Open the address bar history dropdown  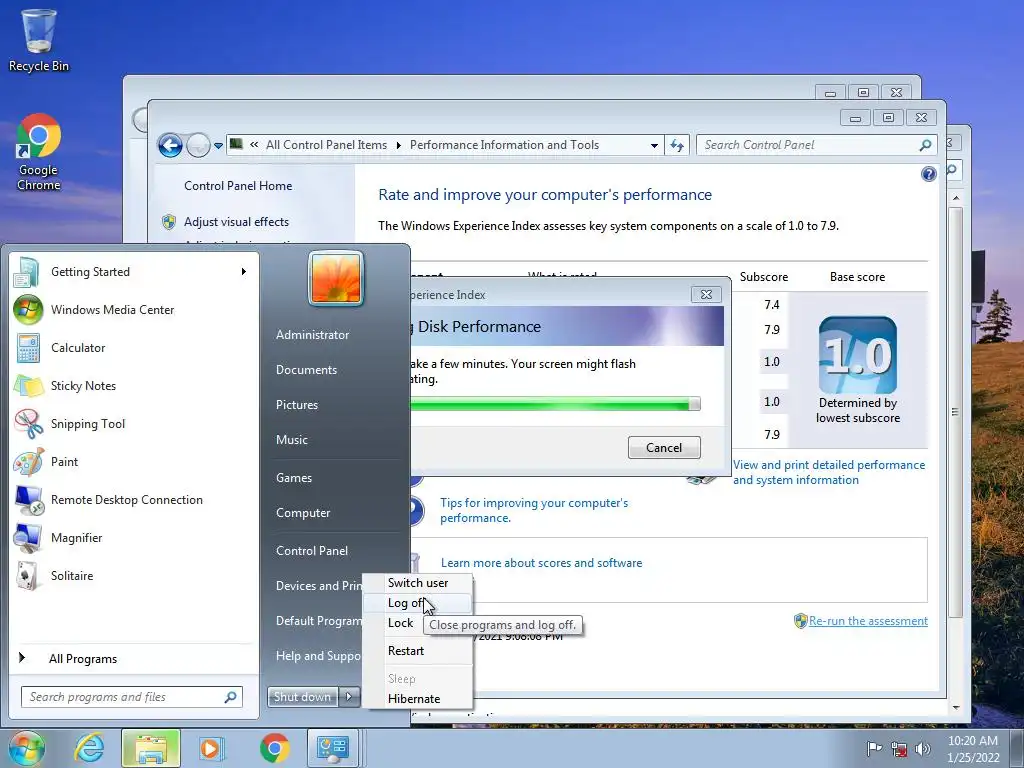[x=654, y=146]
